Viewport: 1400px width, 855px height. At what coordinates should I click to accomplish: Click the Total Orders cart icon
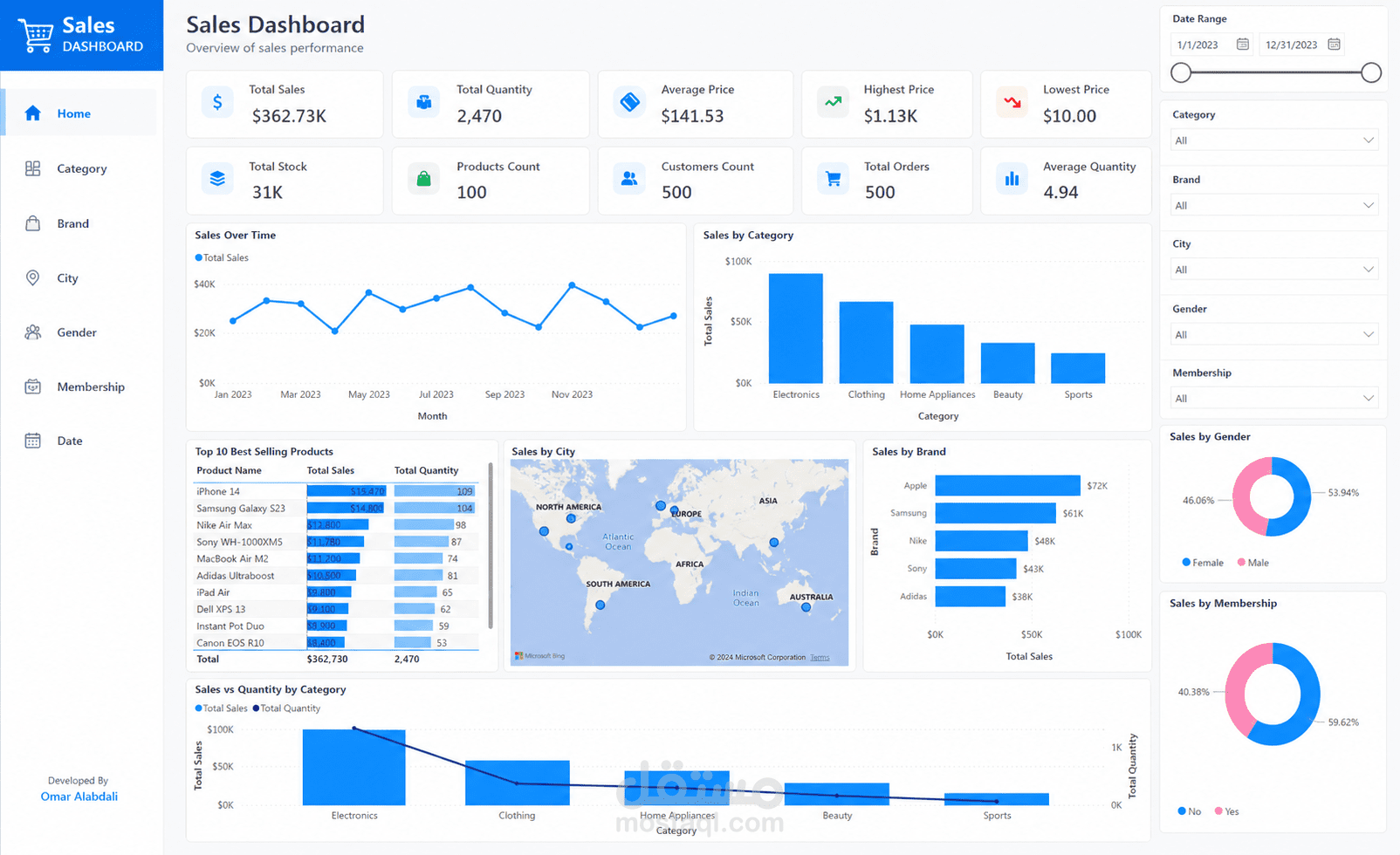point(834,179)
